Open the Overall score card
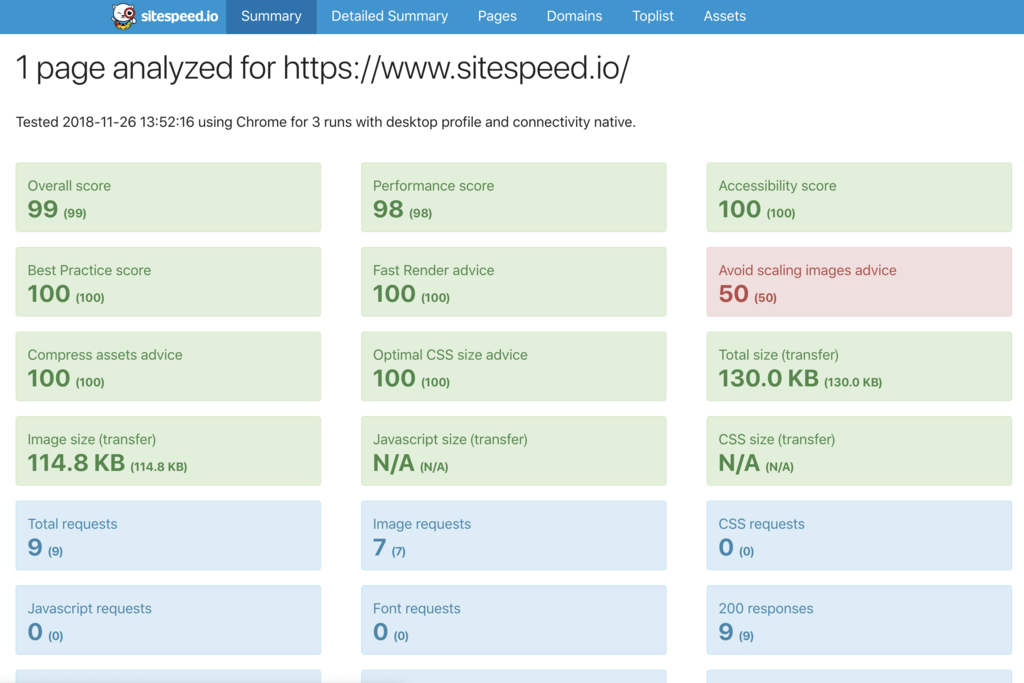The width and height of the screenshot is (1024, 683). (x=168, y=197)
